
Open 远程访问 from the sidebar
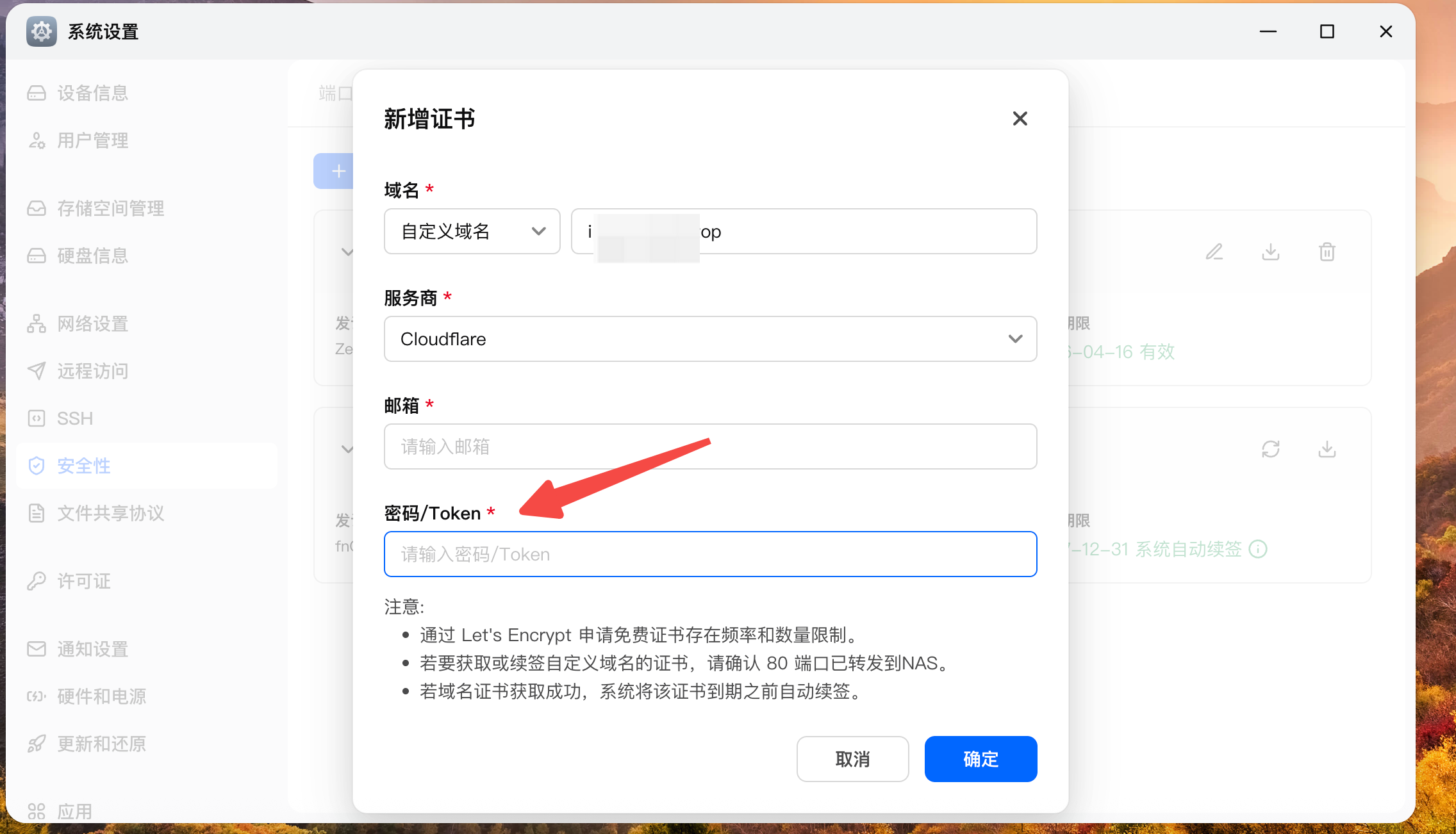point(92,371)
